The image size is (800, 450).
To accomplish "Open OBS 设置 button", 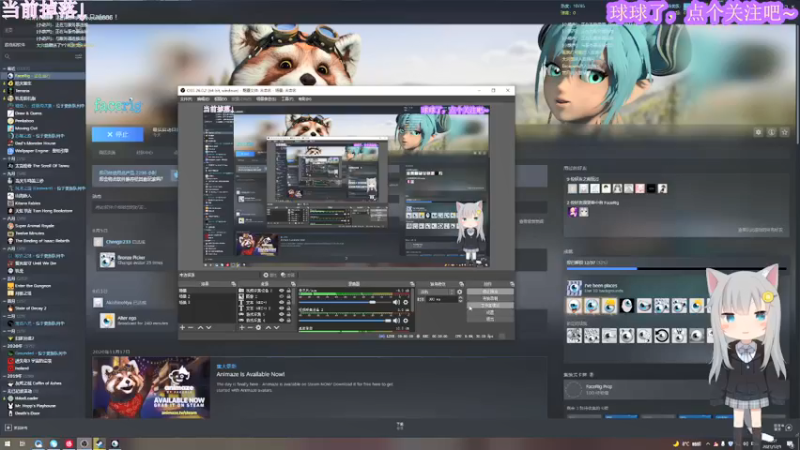I will click(490, 312).
